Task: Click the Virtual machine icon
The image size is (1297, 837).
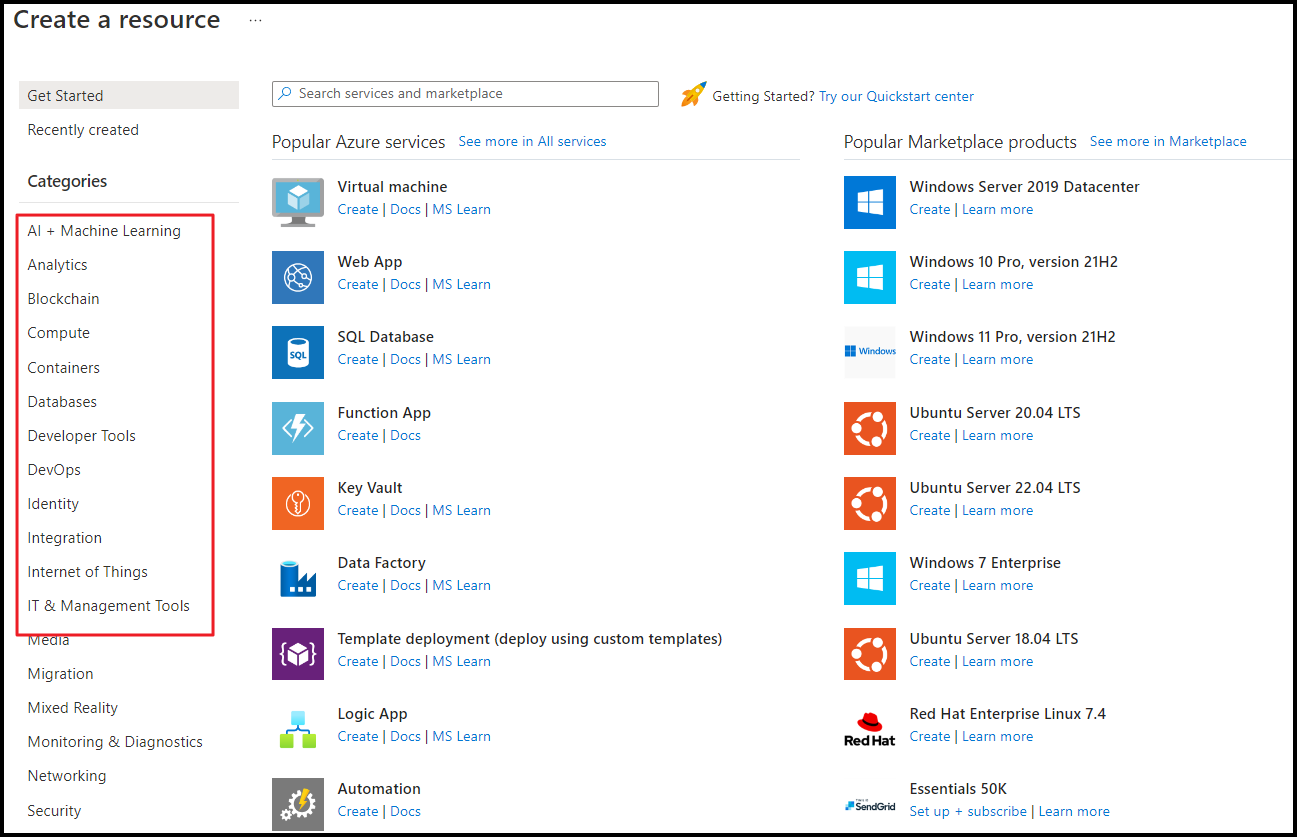Action: [x=298, y=202]
